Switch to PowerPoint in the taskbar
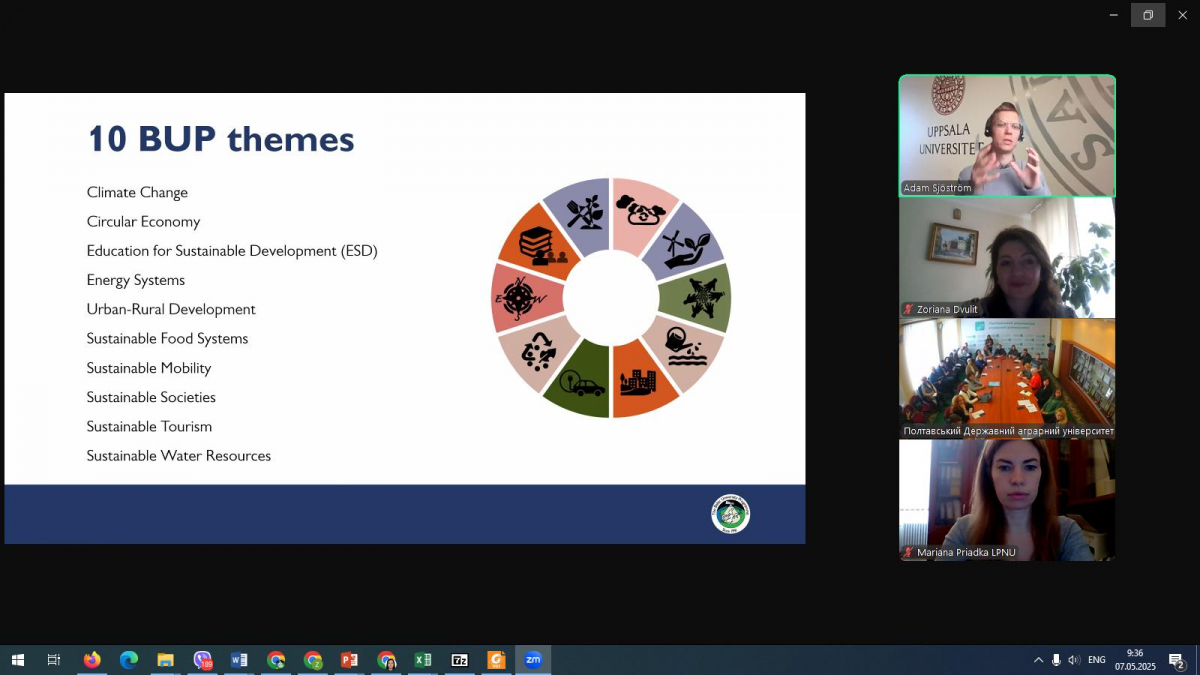The width and height of the screenshot is (1200, 675). coord(349,660)
